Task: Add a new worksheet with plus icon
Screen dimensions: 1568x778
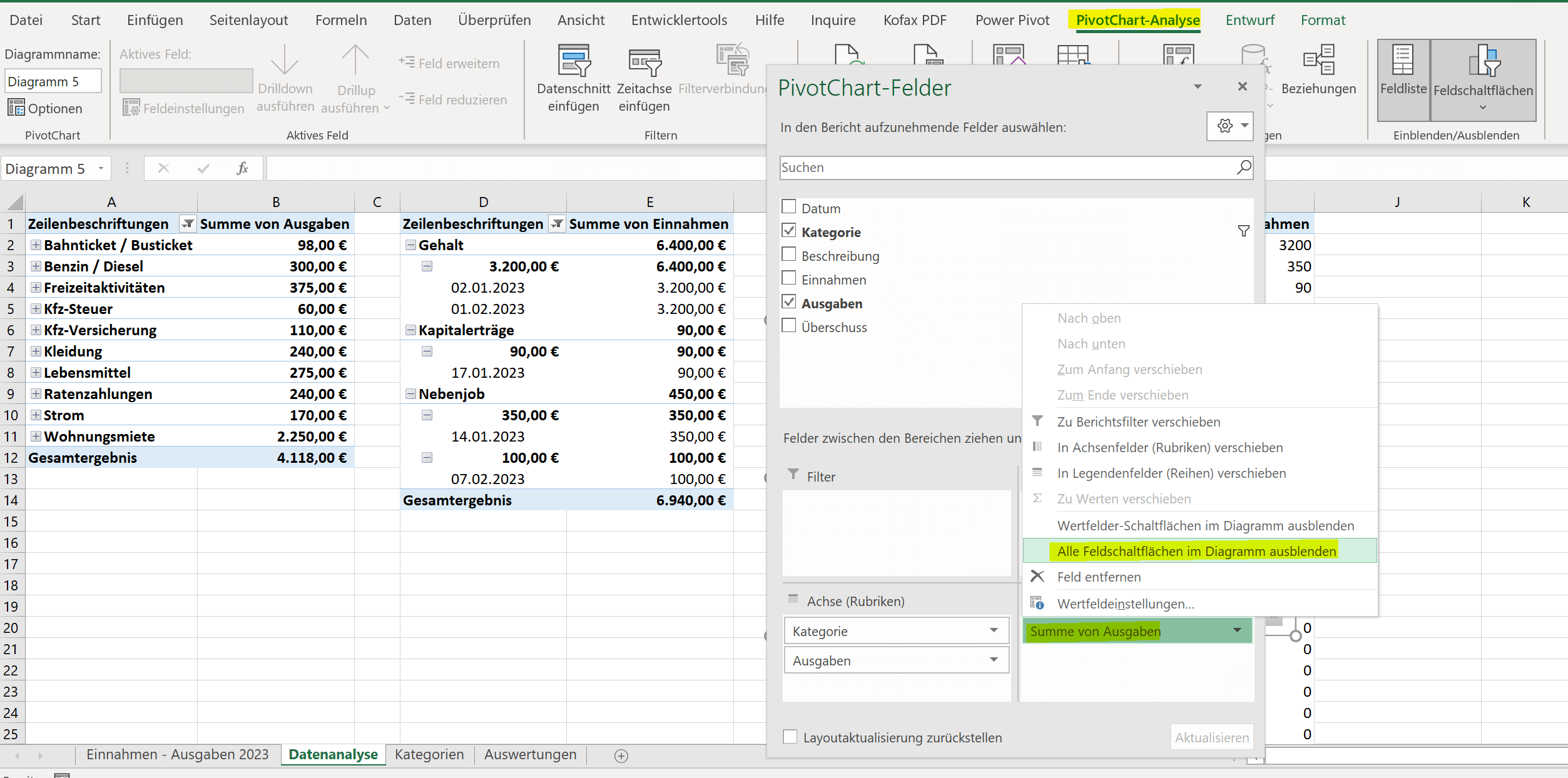Action: 621,755
